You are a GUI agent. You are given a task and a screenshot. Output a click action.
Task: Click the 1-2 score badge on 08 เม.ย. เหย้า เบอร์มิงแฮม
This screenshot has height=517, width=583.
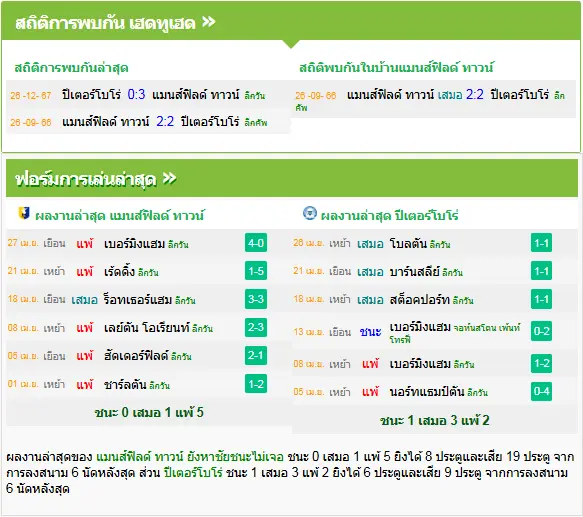click(x=541, y=363)
